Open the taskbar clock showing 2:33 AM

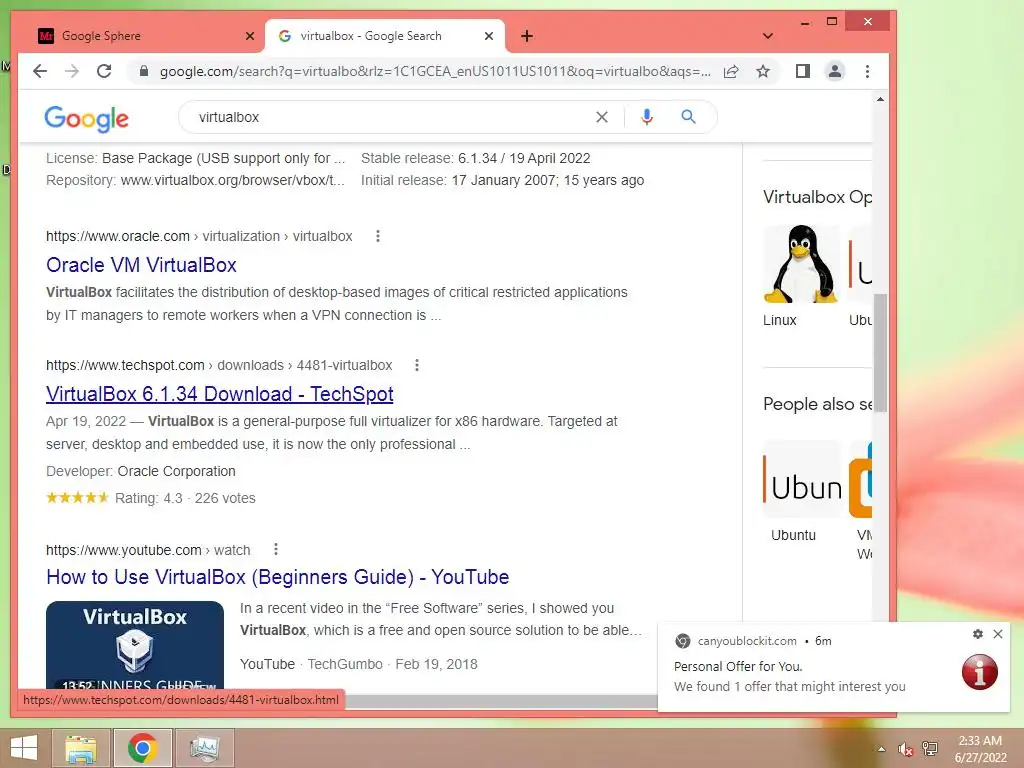980,749
